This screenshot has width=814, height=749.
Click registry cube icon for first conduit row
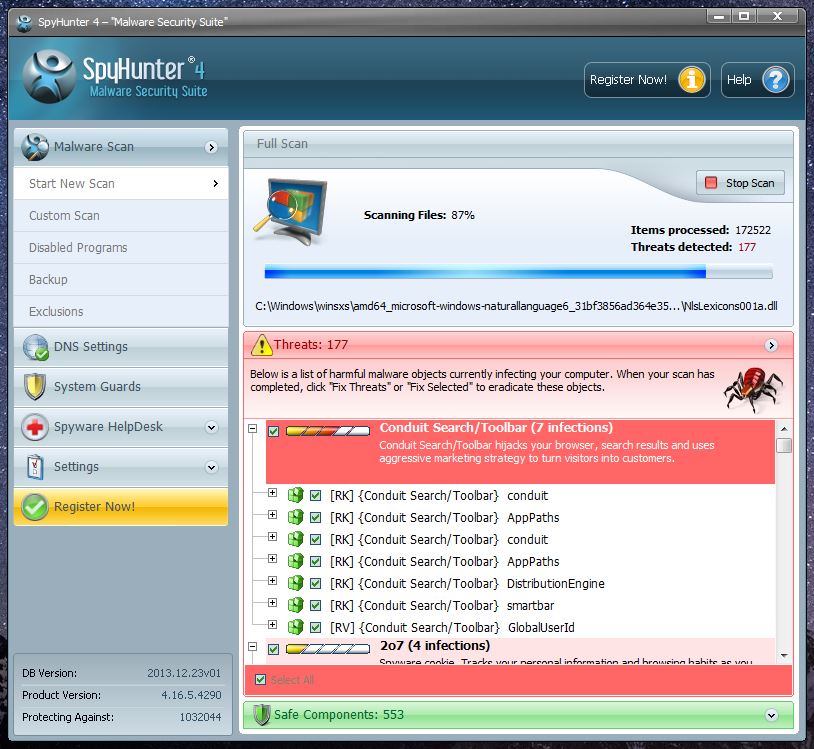295,495
